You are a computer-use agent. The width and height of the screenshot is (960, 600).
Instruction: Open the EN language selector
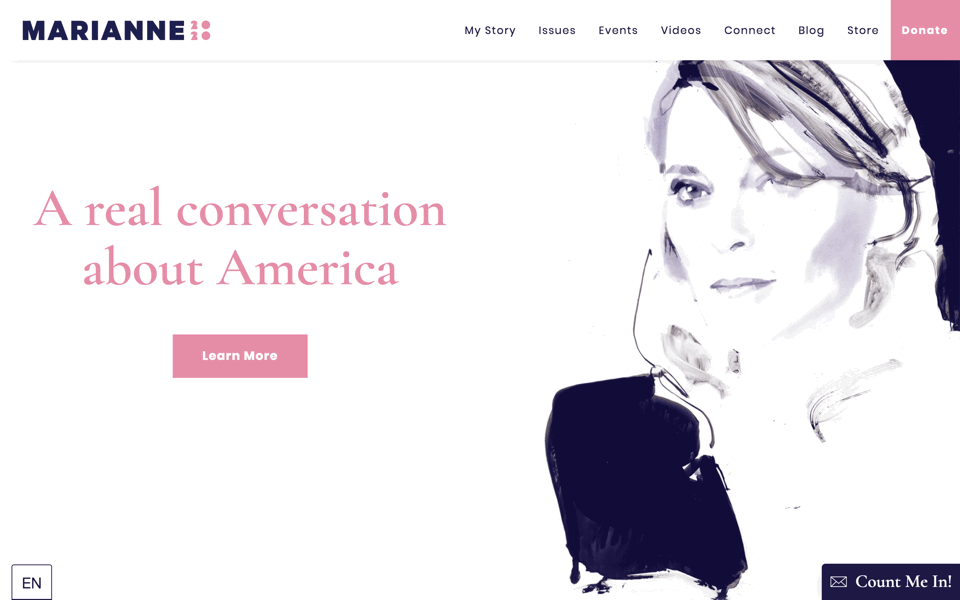click(32, 582)
